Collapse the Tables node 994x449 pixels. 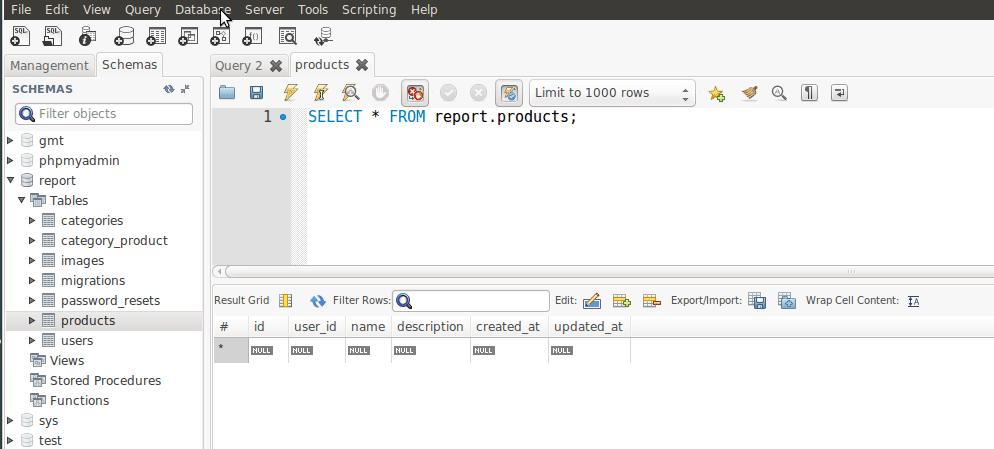(x=22, y=200)
